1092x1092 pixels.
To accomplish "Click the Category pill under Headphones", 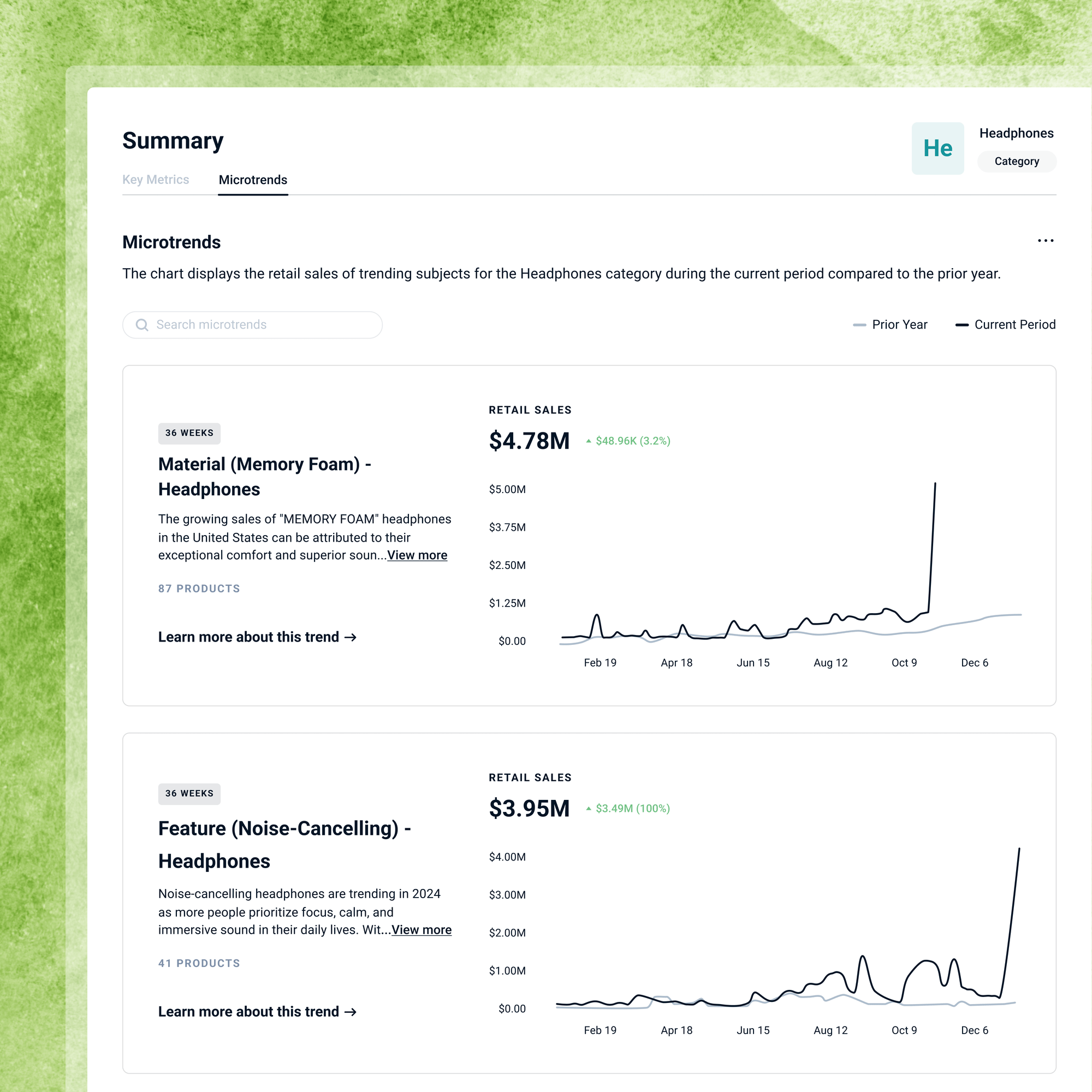I will point(1017,161).
